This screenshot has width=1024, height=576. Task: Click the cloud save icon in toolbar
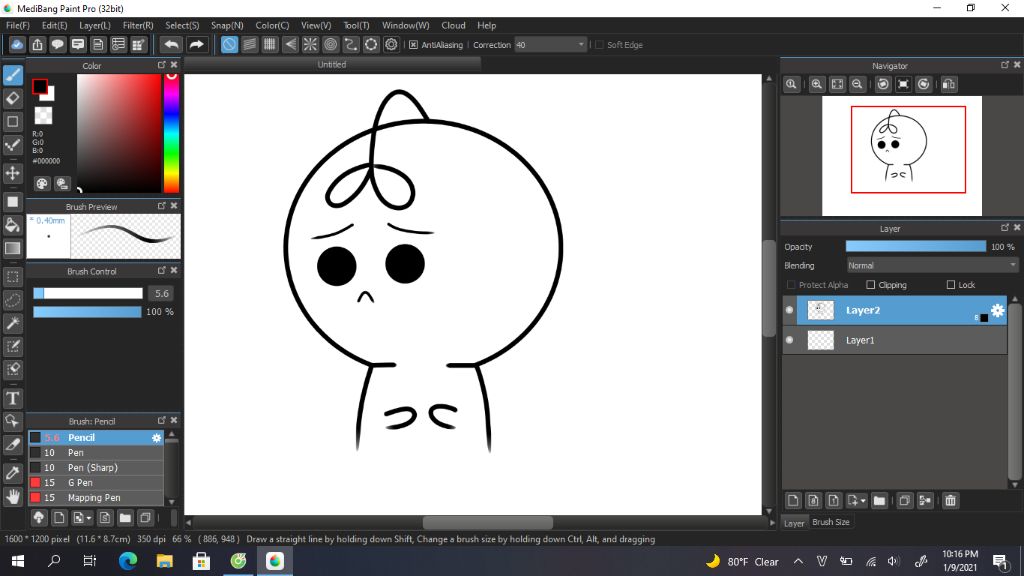click(17, 44)
